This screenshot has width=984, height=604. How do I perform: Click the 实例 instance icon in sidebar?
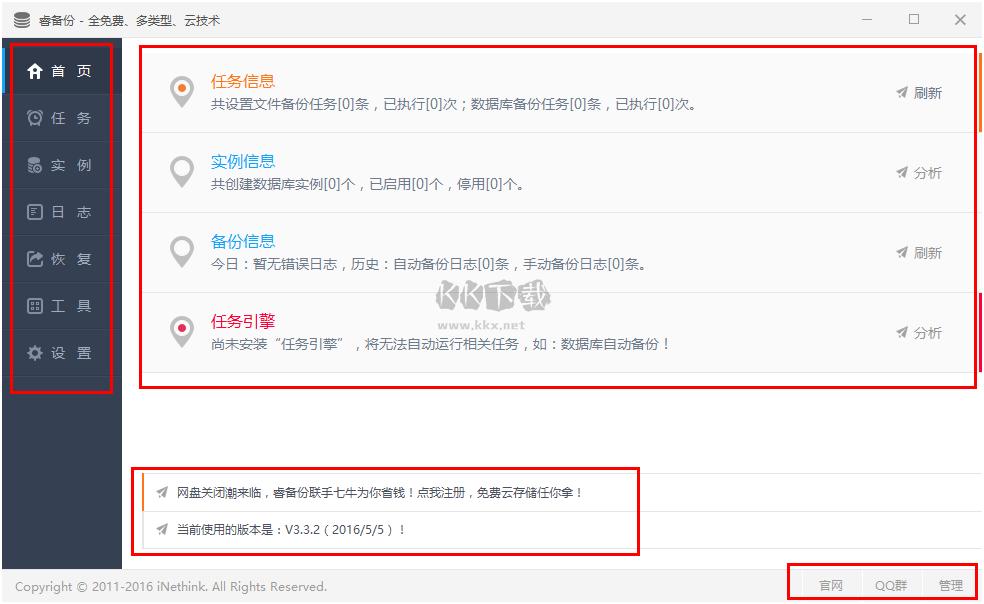point(35,164)
